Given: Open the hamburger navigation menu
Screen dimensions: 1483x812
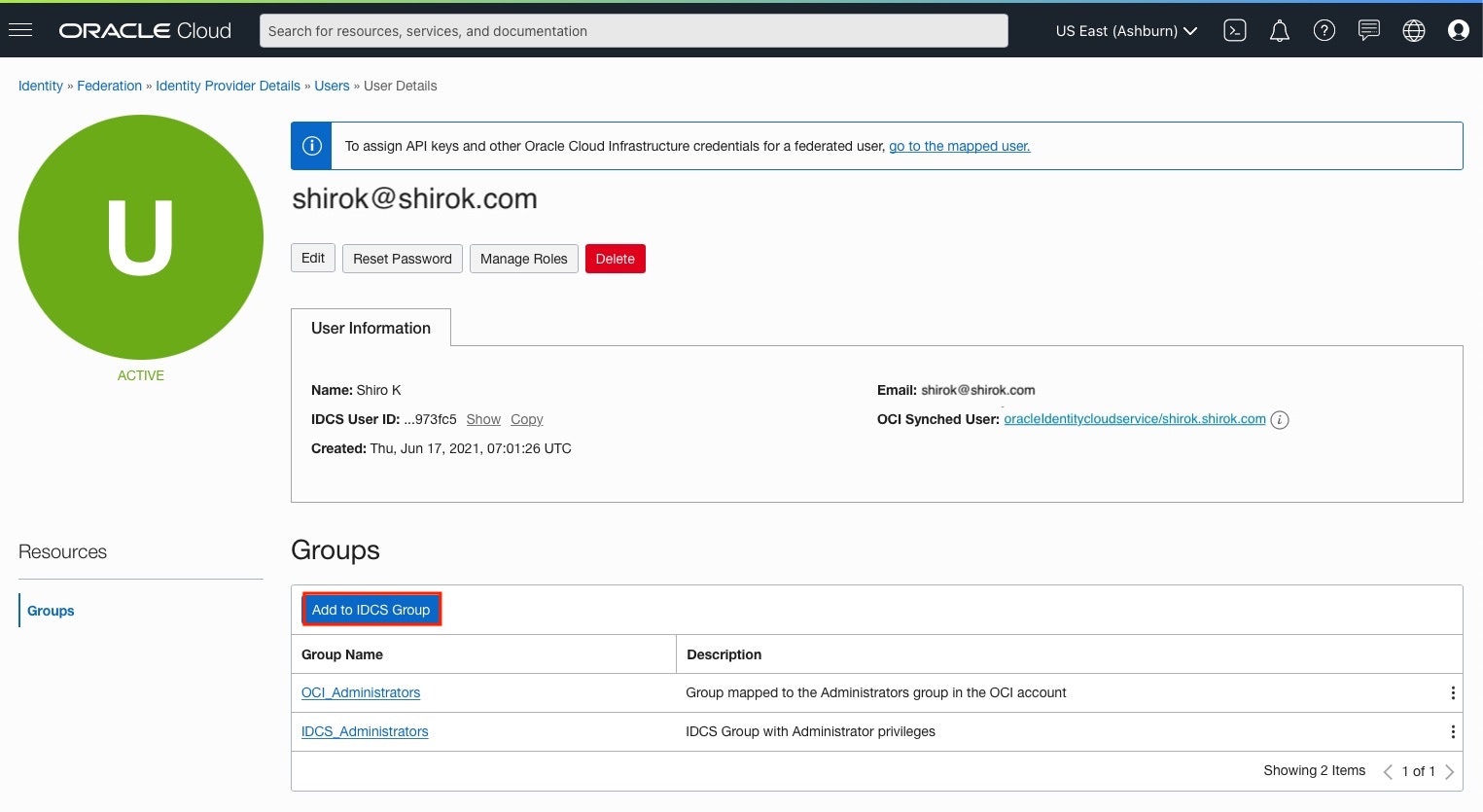Looking at the screenshot, I should click(x=20, y=30).
